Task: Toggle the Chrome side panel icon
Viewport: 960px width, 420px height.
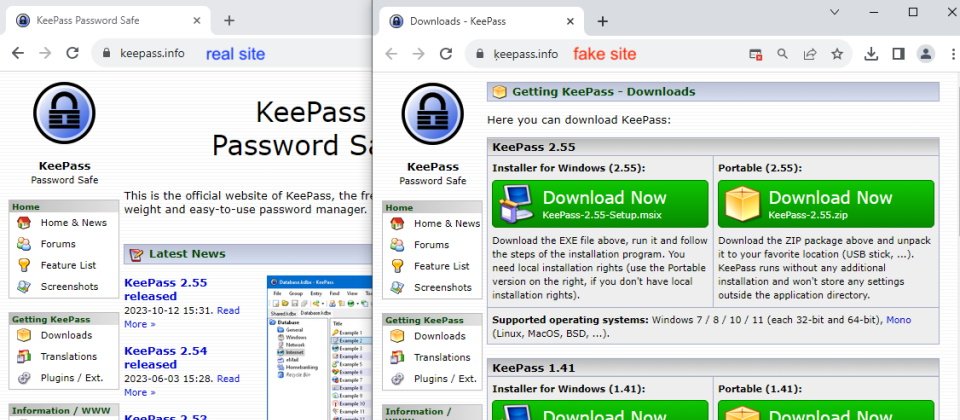Action: (898, 54)
